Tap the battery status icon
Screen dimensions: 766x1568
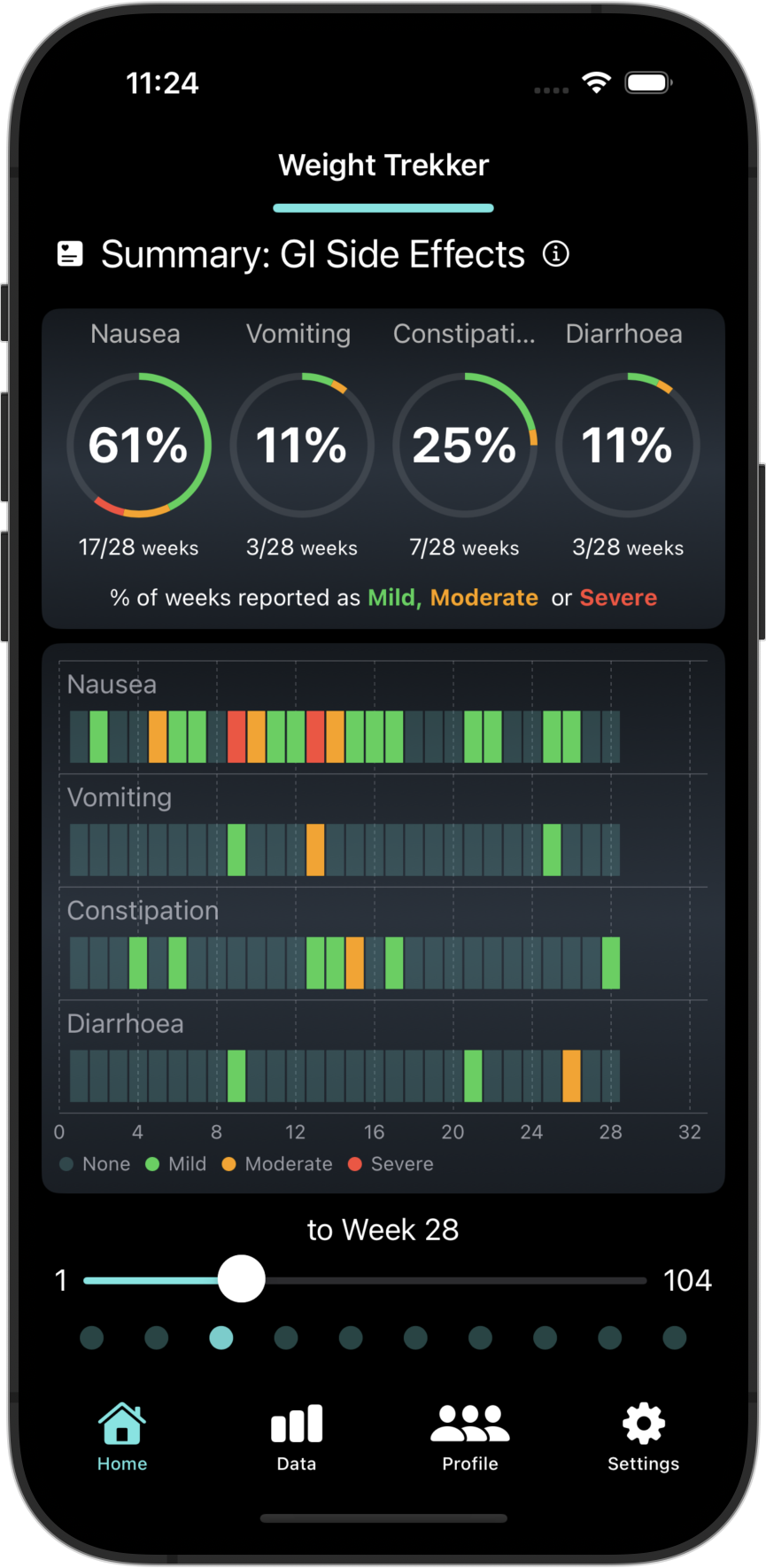click(x=648, y=83)
